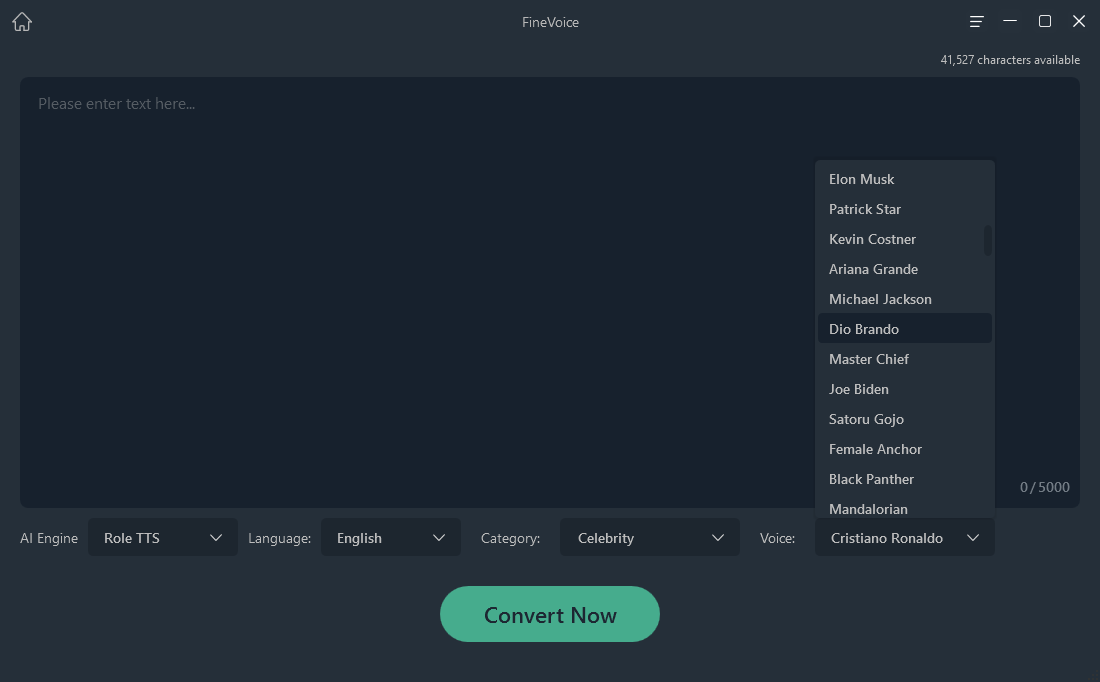Open the Language dropdown set to English
This screenshot has height=682, width=1100.
391,537
